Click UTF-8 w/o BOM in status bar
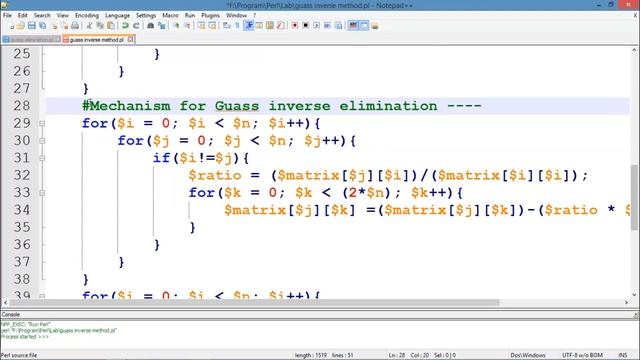The height and width of the screenshot is (360, 640). click(582, 355)
